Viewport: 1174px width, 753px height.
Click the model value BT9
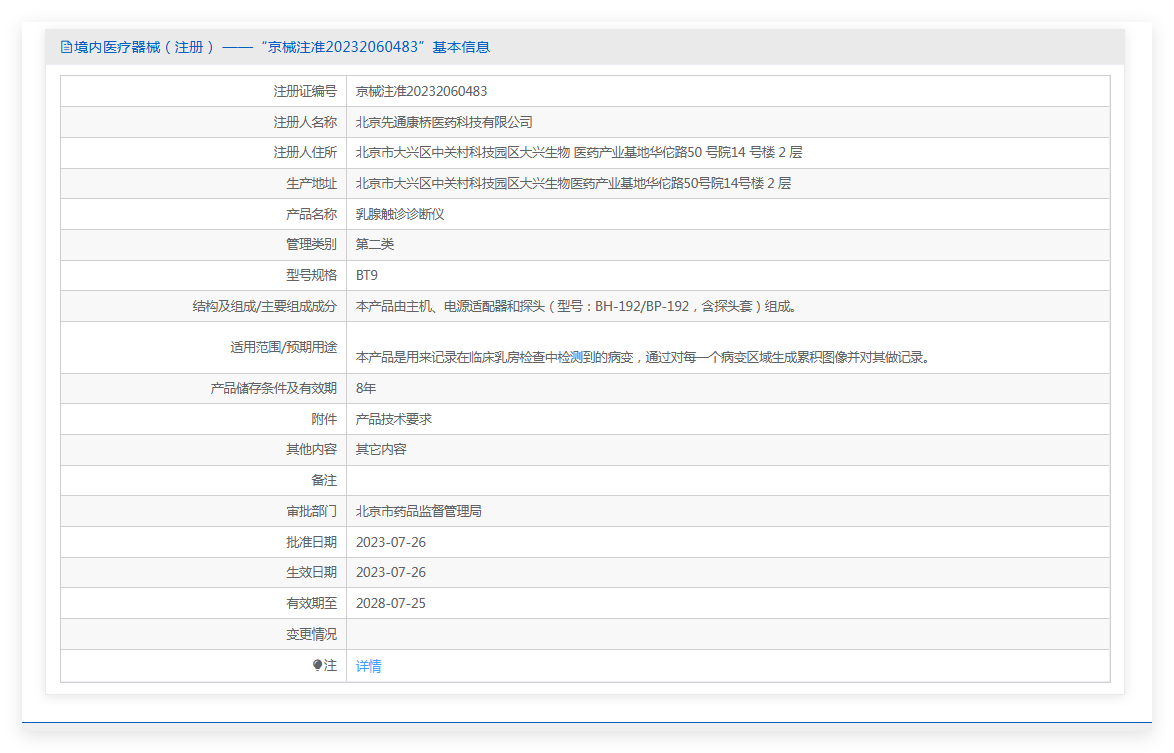pos(367,275)
